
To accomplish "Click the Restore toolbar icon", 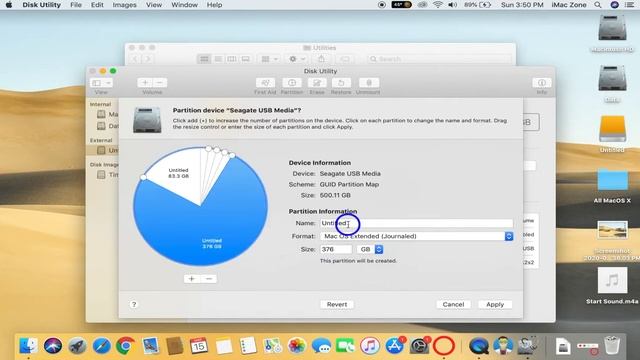I will [x=341, y=83].
